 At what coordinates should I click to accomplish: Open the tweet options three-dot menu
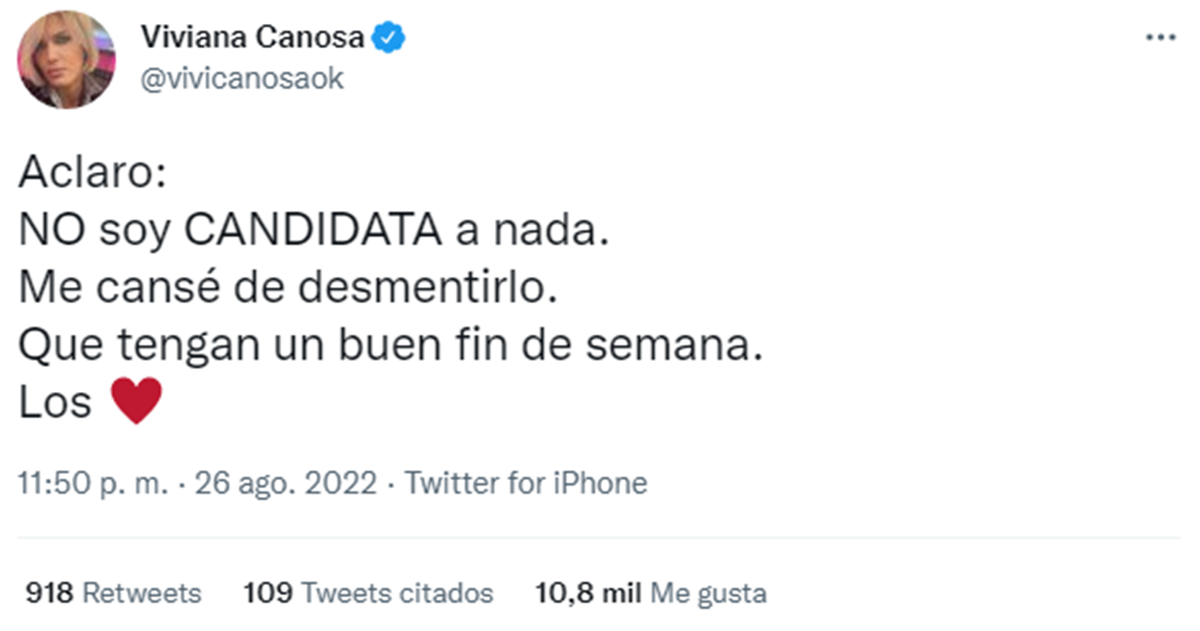coord(1160,36)
